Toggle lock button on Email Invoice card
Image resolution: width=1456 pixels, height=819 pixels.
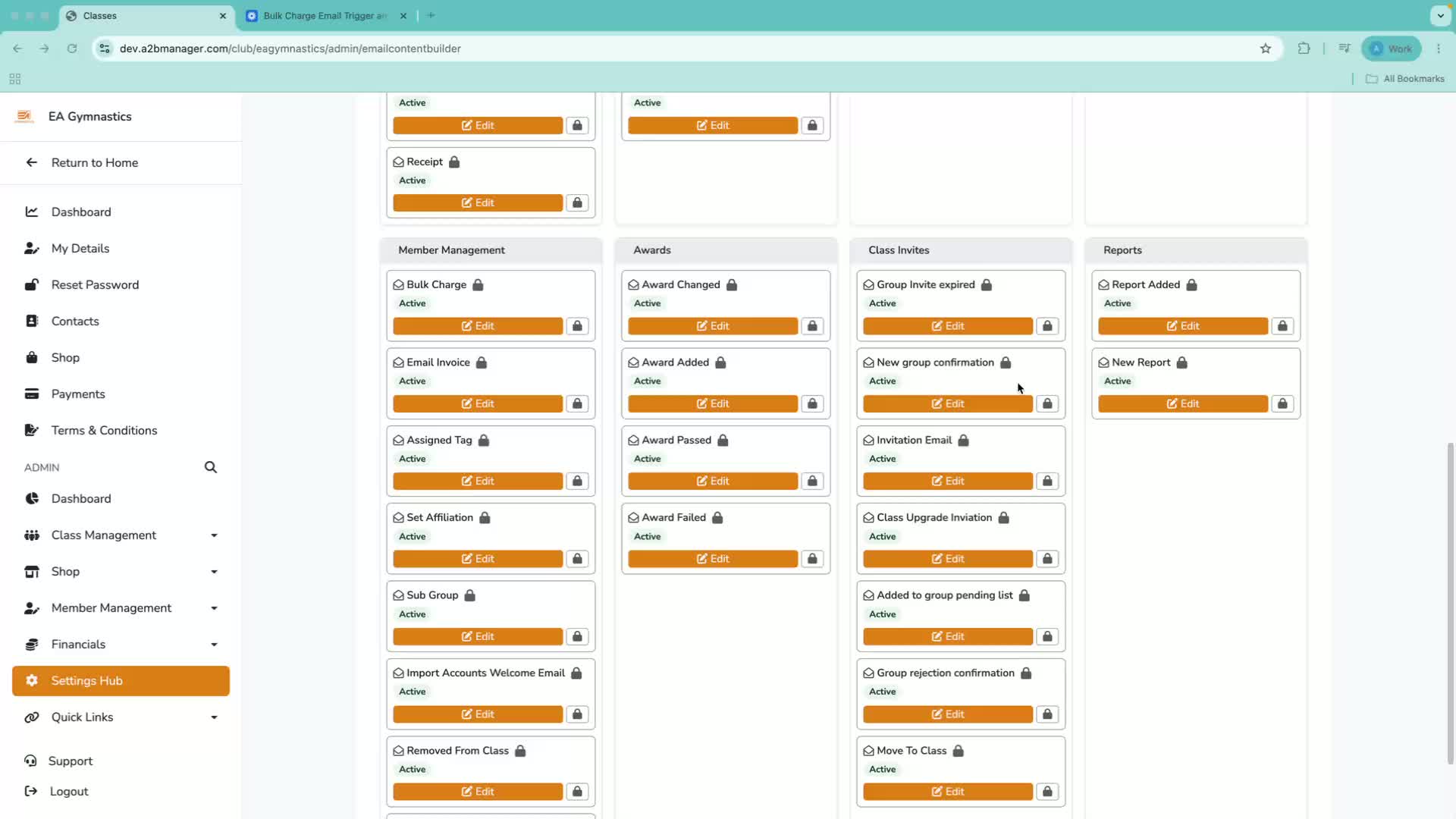(x=577, y=403)
